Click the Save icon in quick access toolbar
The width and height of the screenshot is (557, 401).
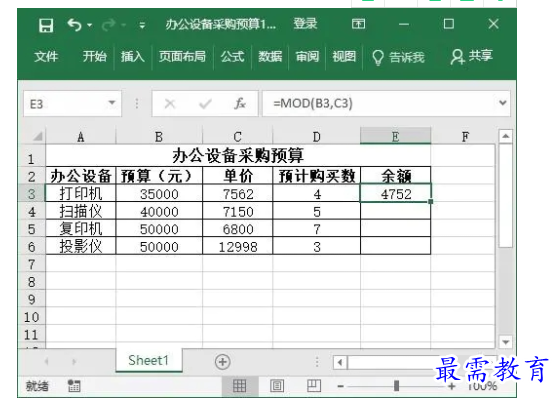[46, 26]
